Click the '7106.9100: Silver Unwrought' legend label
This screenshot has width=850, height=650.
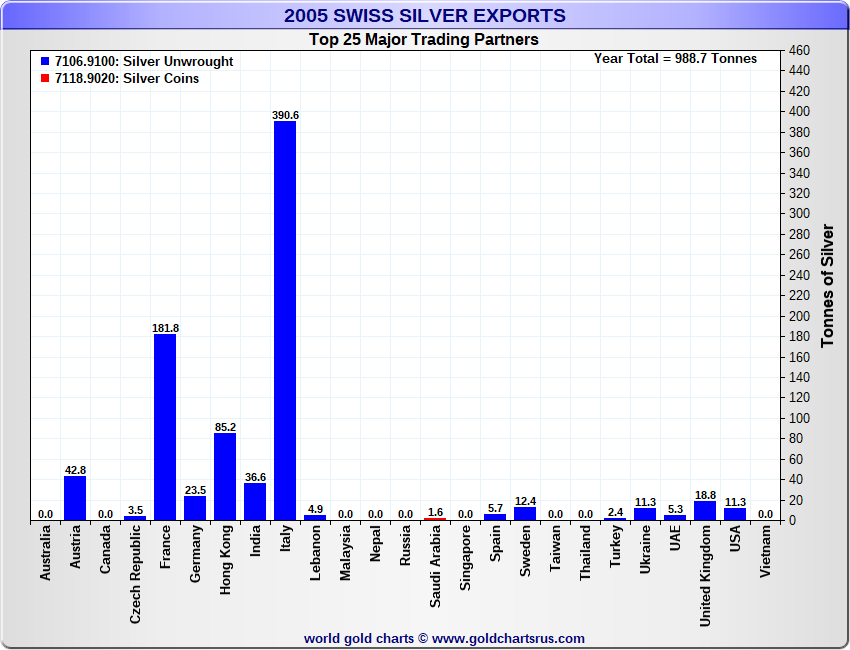coord(144,62)
